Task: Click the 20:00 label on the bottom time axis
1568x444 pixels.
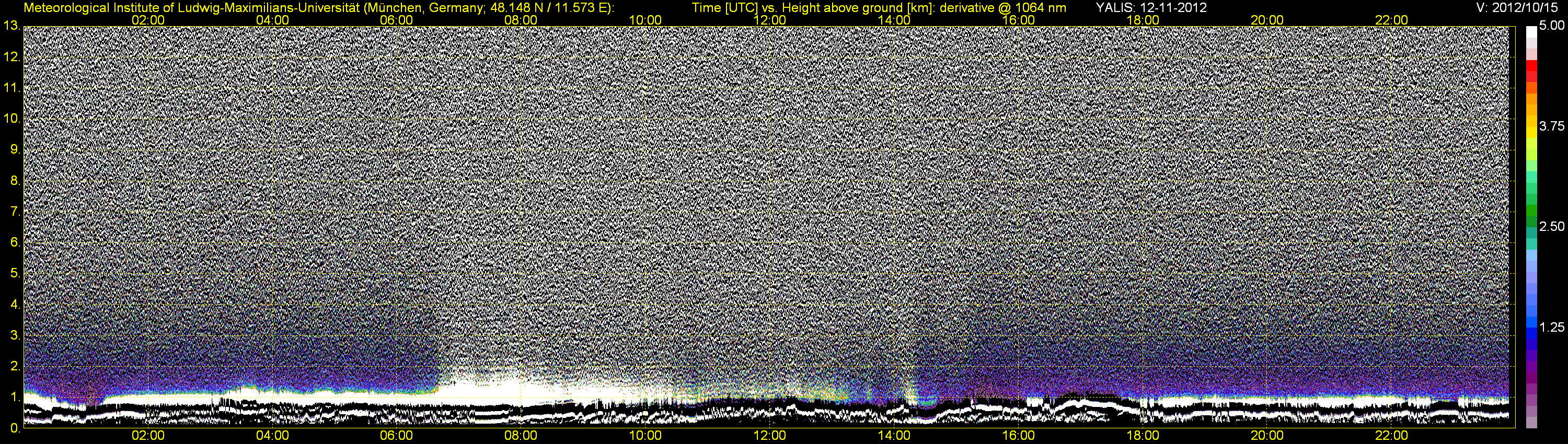Action: pos(1267,436)
